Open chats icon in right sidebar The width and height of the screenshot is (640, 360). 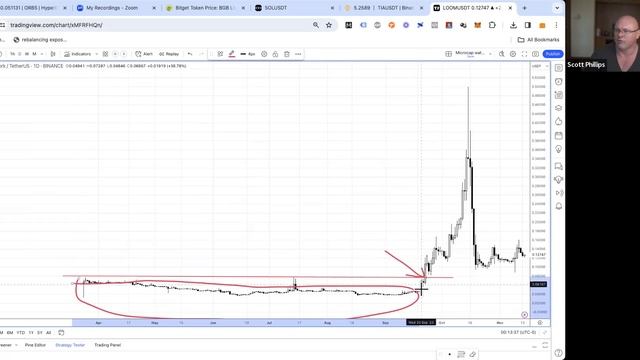point(559,166)
